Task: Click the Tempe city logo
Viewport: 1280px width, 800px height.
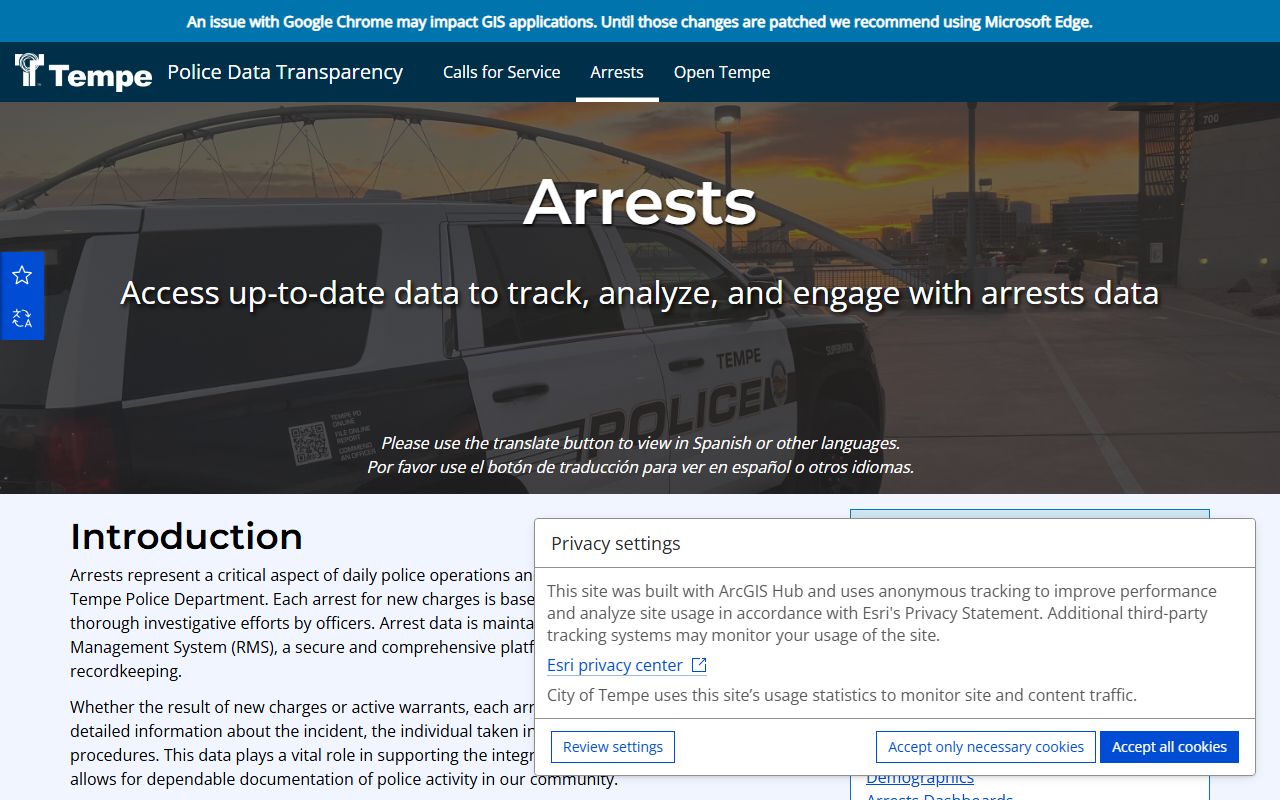Action: point(84,72)
